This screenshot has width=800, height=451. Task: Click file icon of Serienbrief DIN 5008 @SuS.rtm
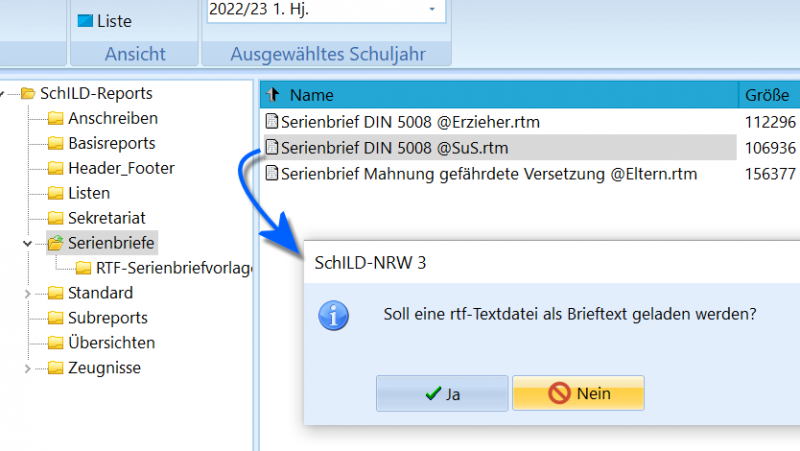click(272, 147)
